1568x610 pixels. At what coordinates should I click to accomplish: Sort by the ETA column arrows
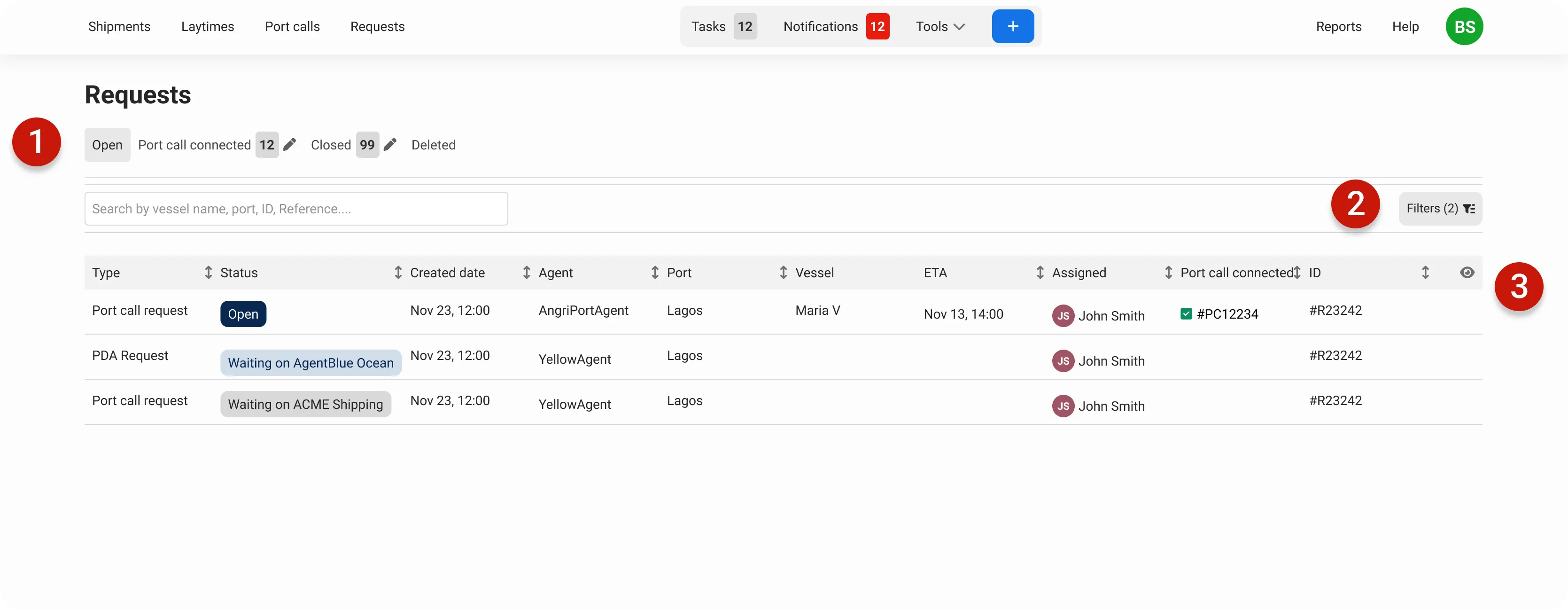(1040, 272)
